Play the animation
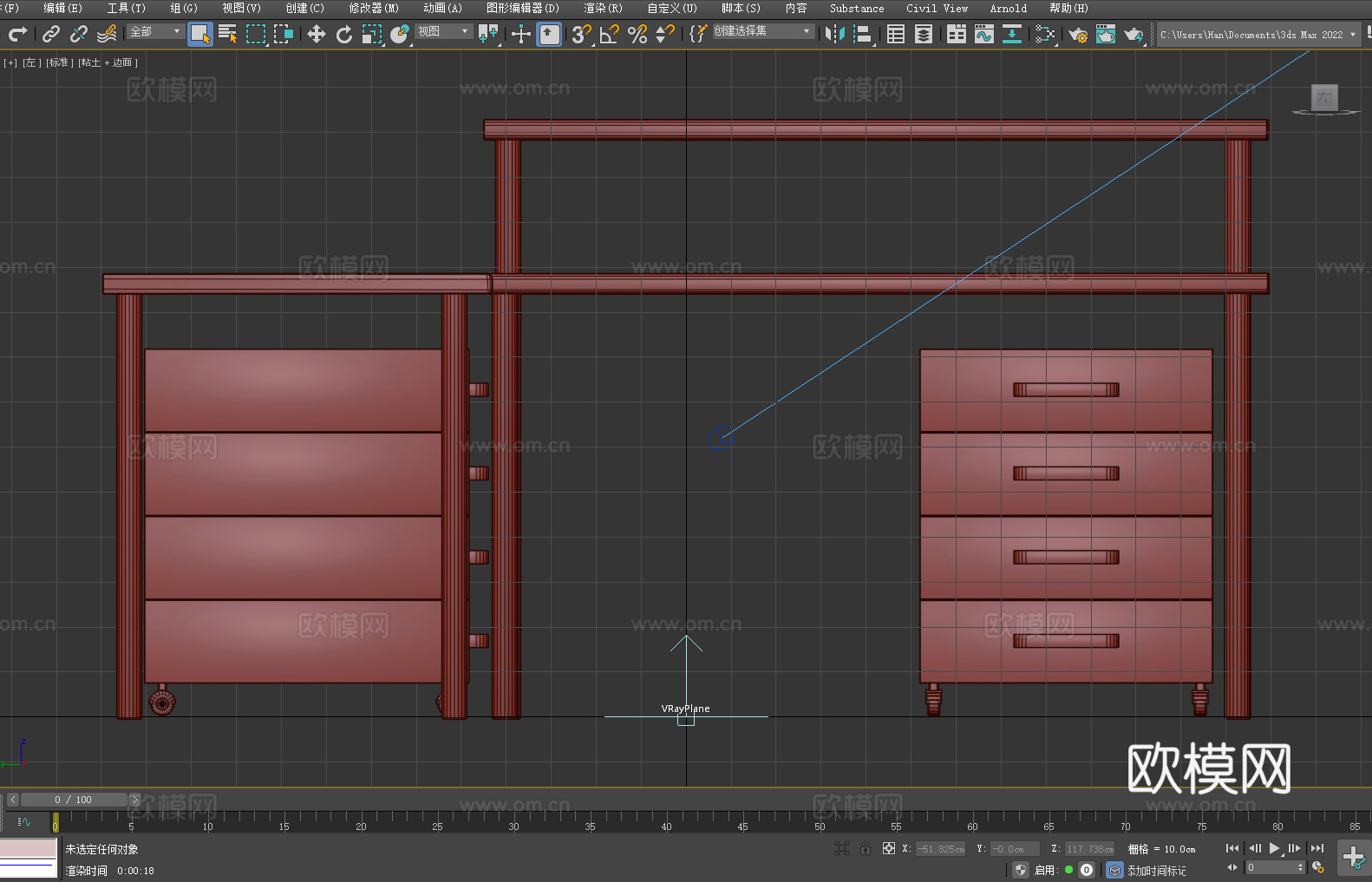The image size is (1372, 882). coord(1274,848)
